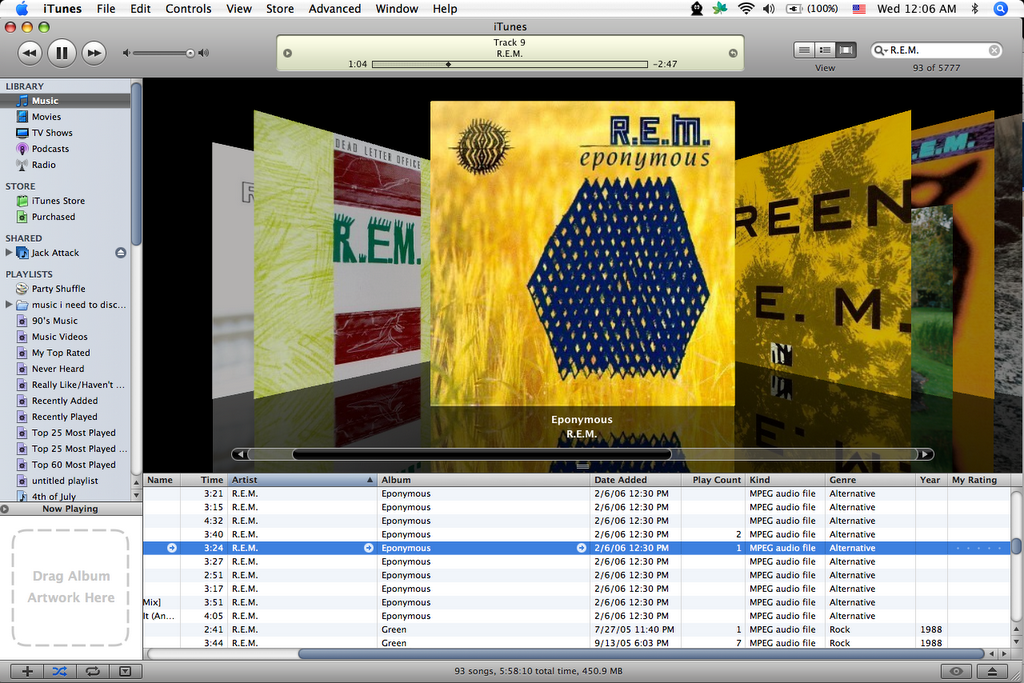Open the Wi-Fi status menu
Image resolution: width=1024 pixels, height=683 pixels.
click(x=745, y=8)
